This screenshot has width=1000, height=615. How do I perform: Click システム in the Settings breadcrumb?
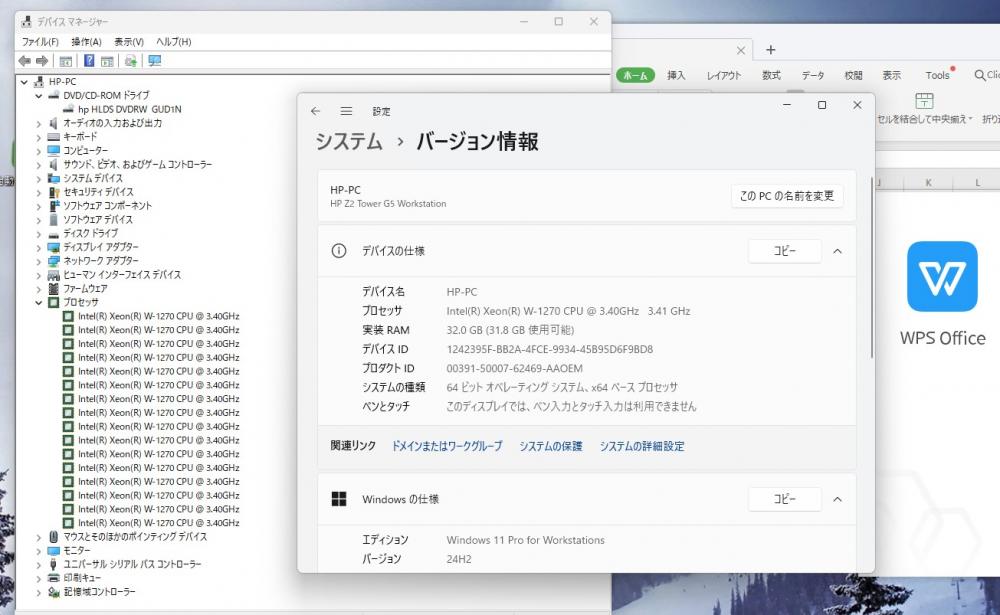pos(349,142)
